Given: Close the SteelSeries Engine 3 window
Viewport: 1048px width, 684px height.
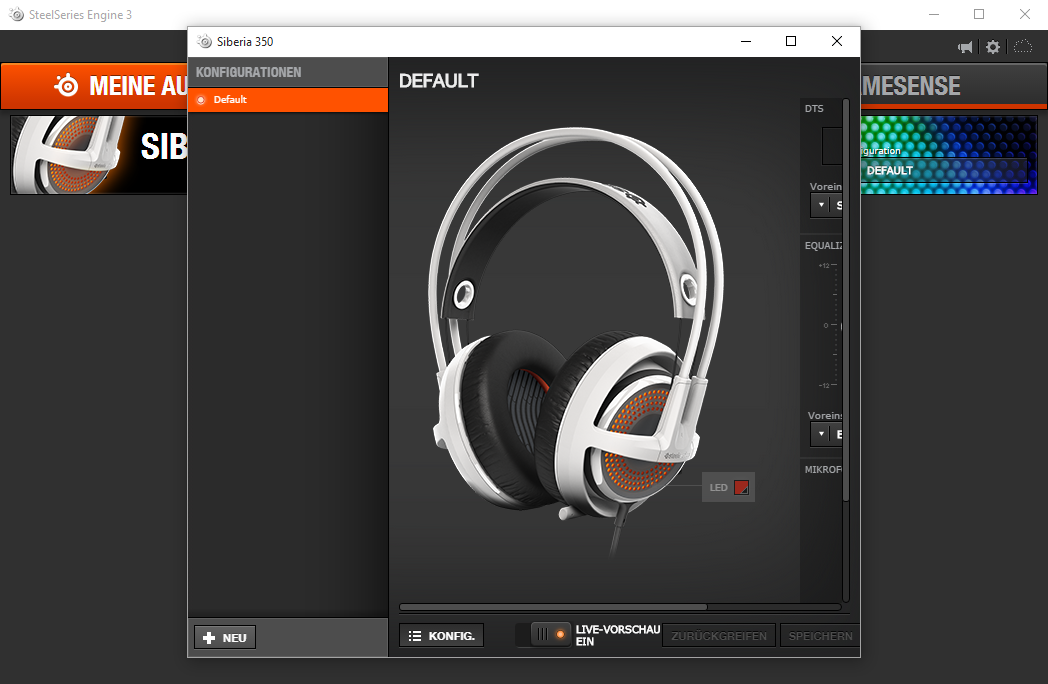Looking at the screenshot, I should pos(1025,14).
